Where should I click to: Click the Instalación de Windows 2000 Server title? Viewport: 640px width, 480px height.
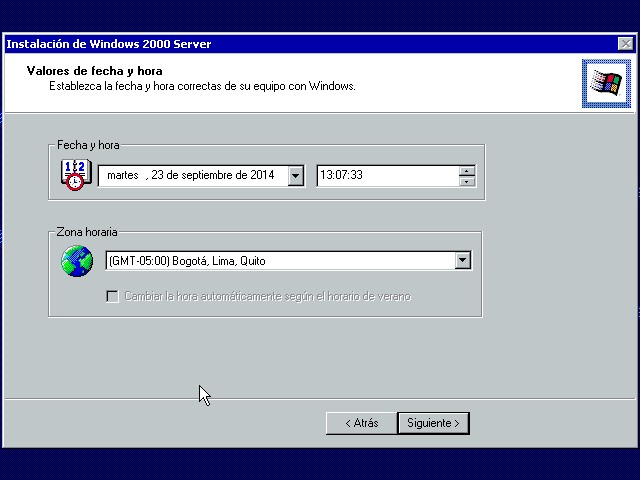pos(109,44)
